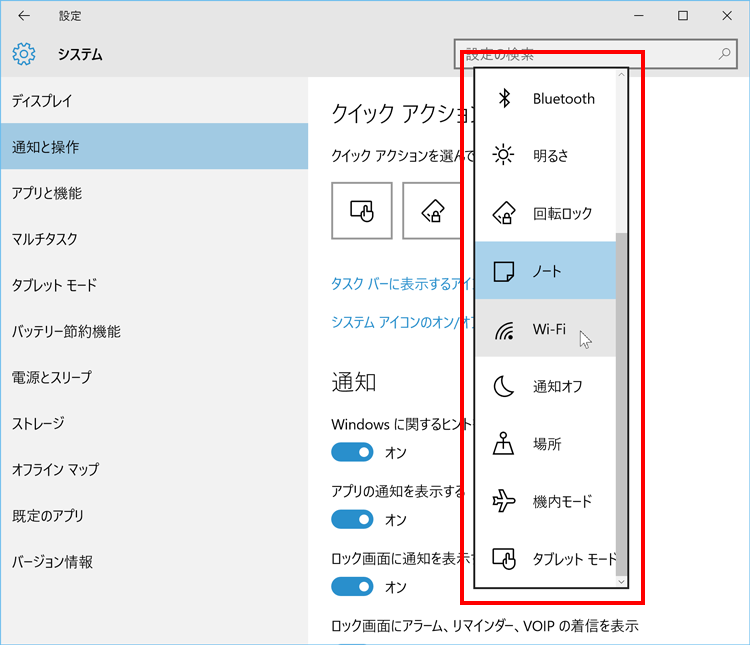Open ディスプレイ (Display) settings page
The image size is (750, 645).
(x=42, y=101)
